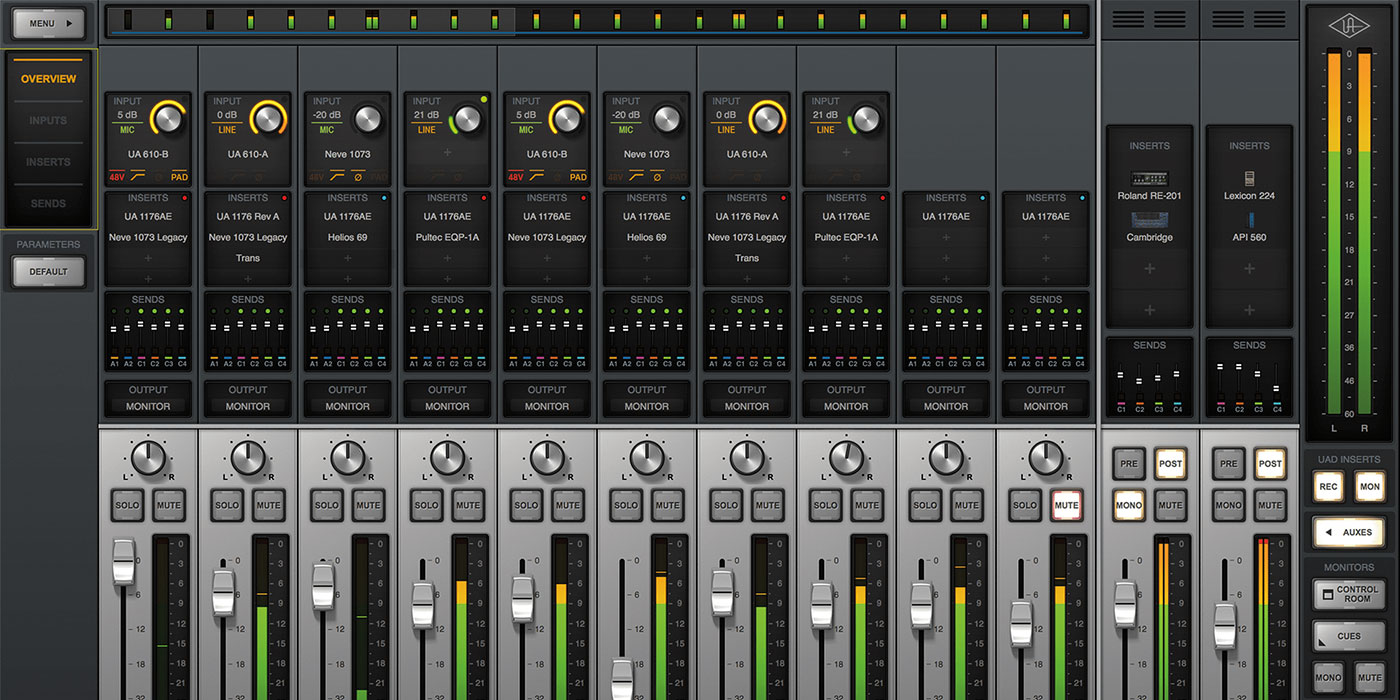The width and height of the screenshot is (1400, 700).
Task: Solo channel 1
Action: pos(127,505)
